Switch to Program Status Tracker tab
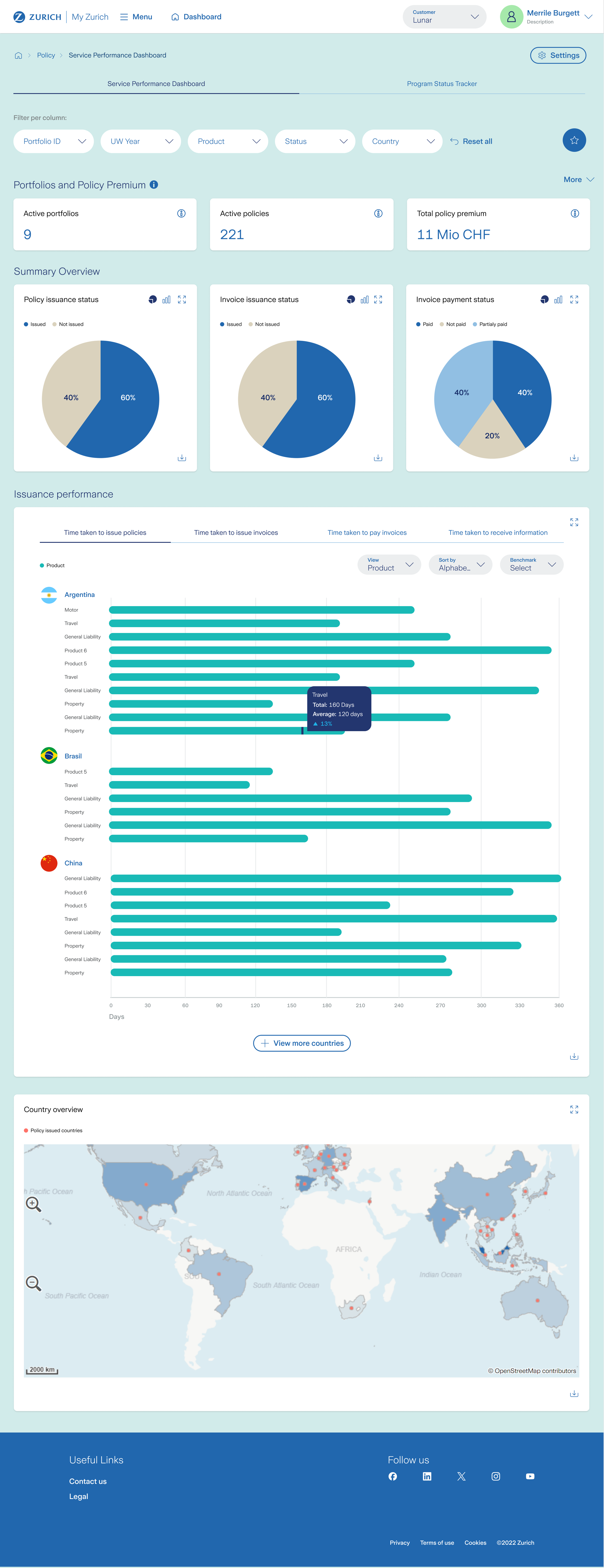The height and width of the screenshot is (1568, 604). coord(442,84)
